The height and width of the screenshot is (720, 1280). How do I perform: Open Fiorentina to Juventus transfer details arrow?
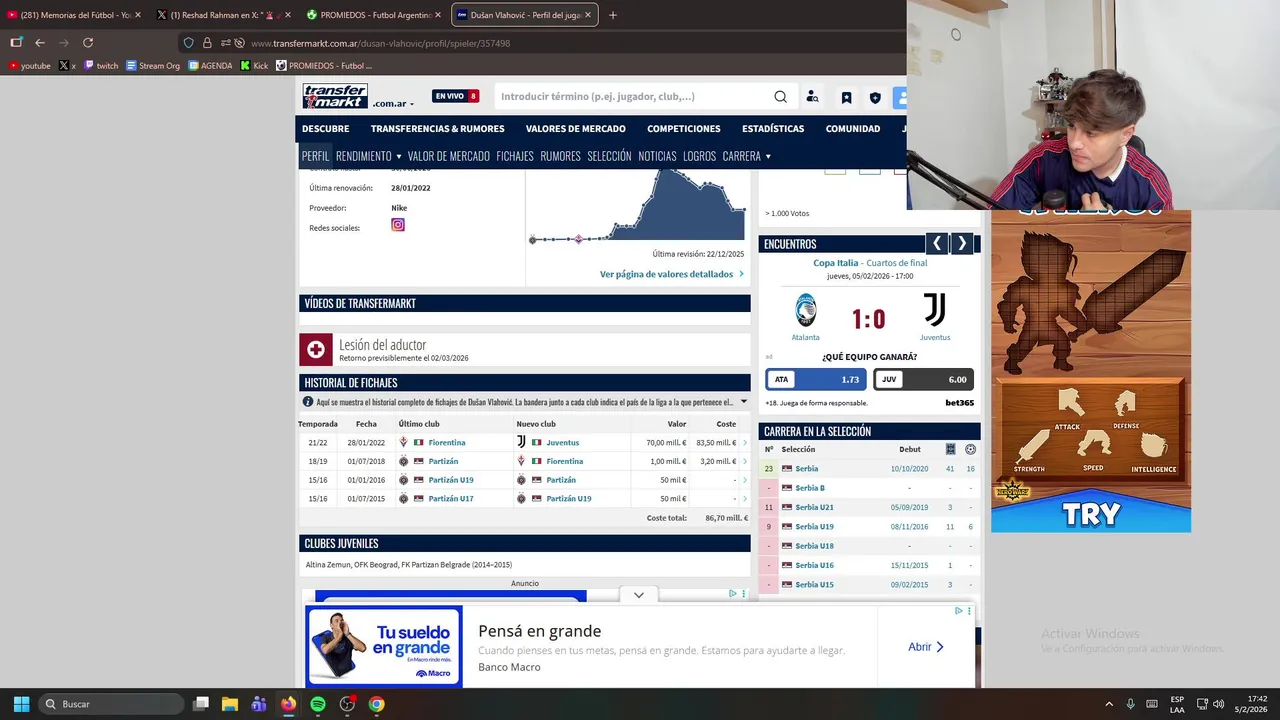click(745, 442)
